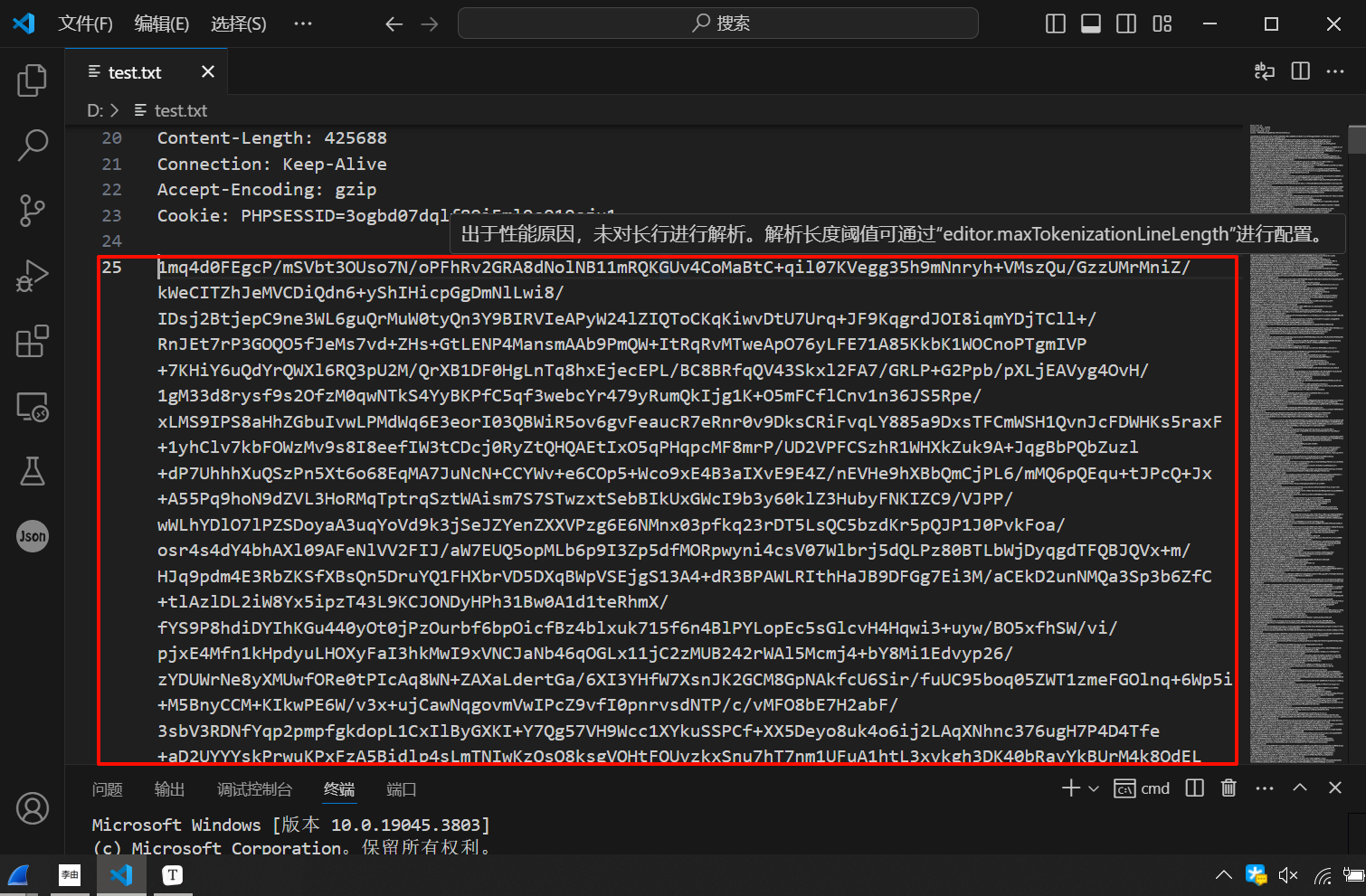The width and height of the screenshot is (1366, 896).
Task: Open the title bar overflow menu (…)
Action: click(302, 24)
